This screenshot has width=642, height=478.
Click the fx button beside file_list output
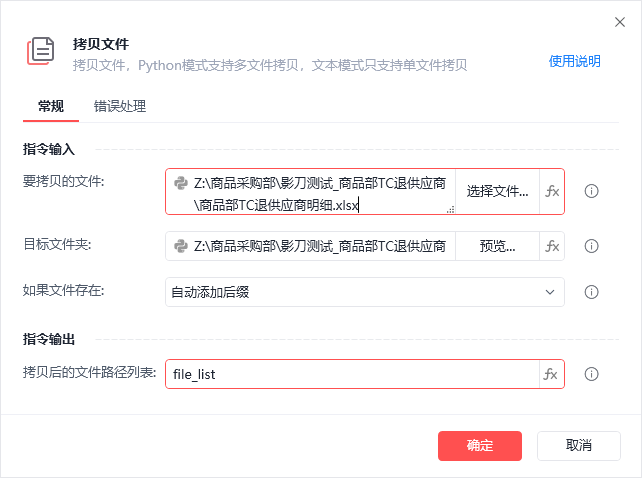pyautogui.click(x=550, y=374)
